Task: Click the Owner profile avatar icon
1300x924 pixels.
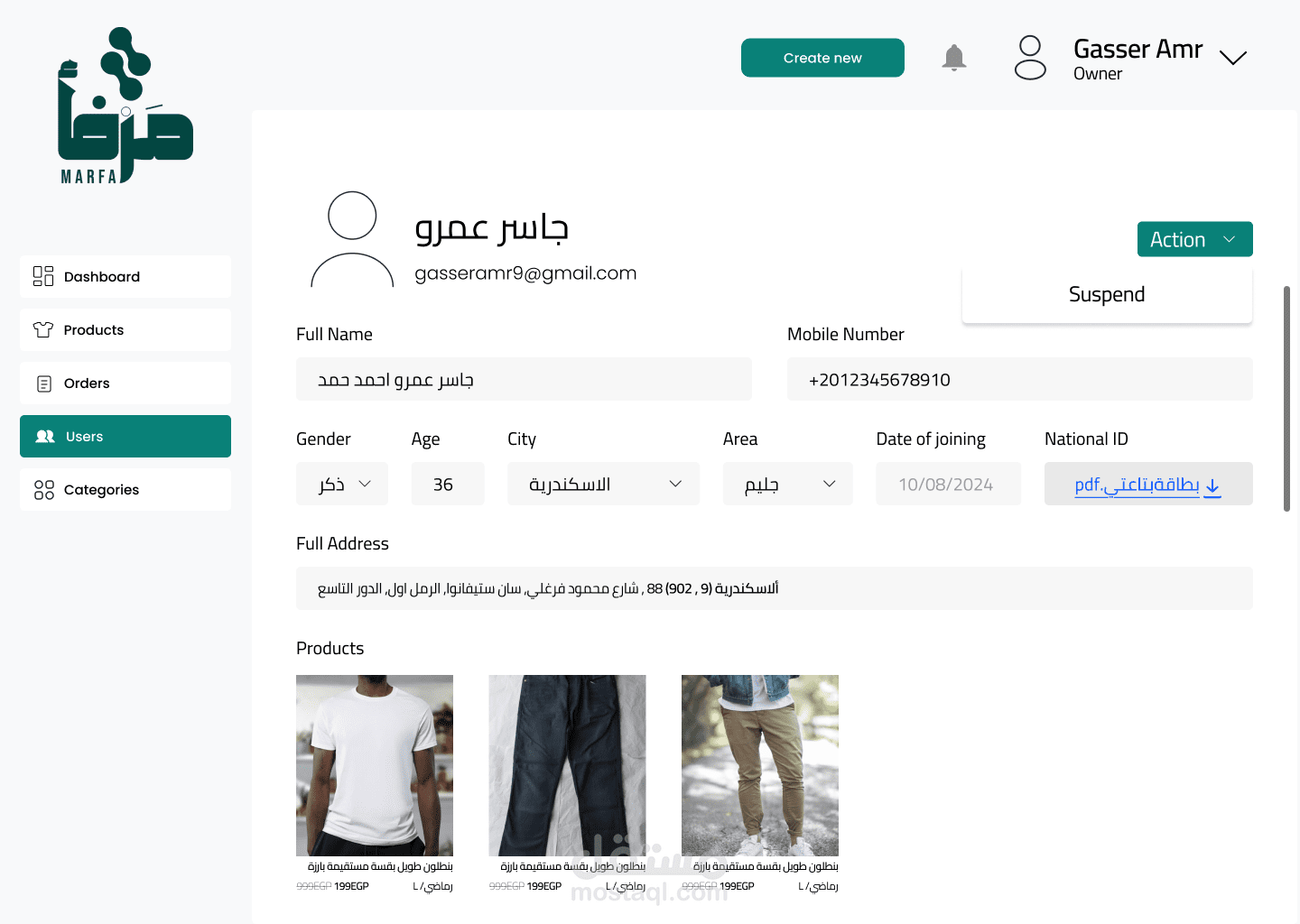Action: (x=1030, y=58)
